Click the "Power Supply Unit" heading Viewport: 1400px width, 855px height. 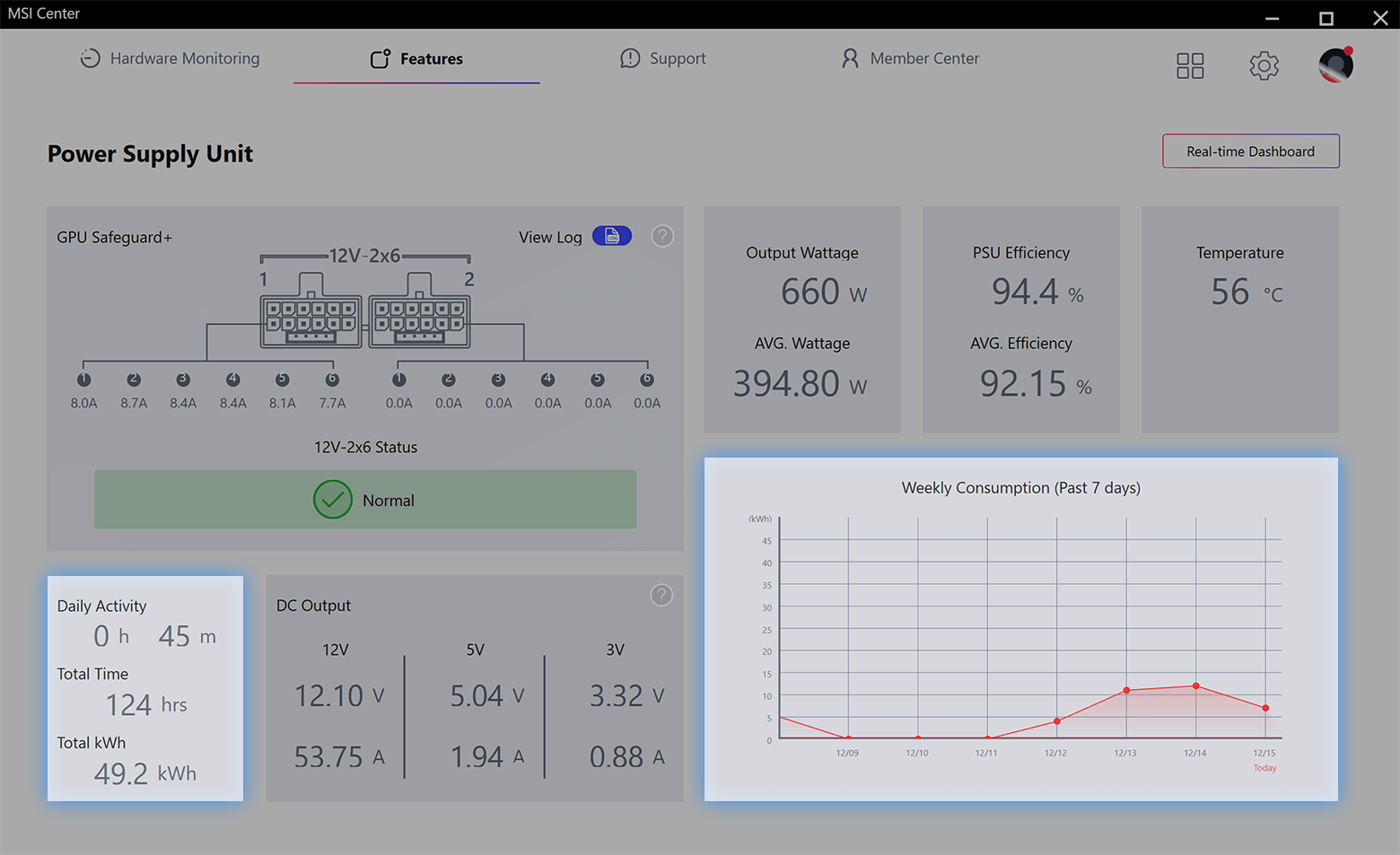150,154
